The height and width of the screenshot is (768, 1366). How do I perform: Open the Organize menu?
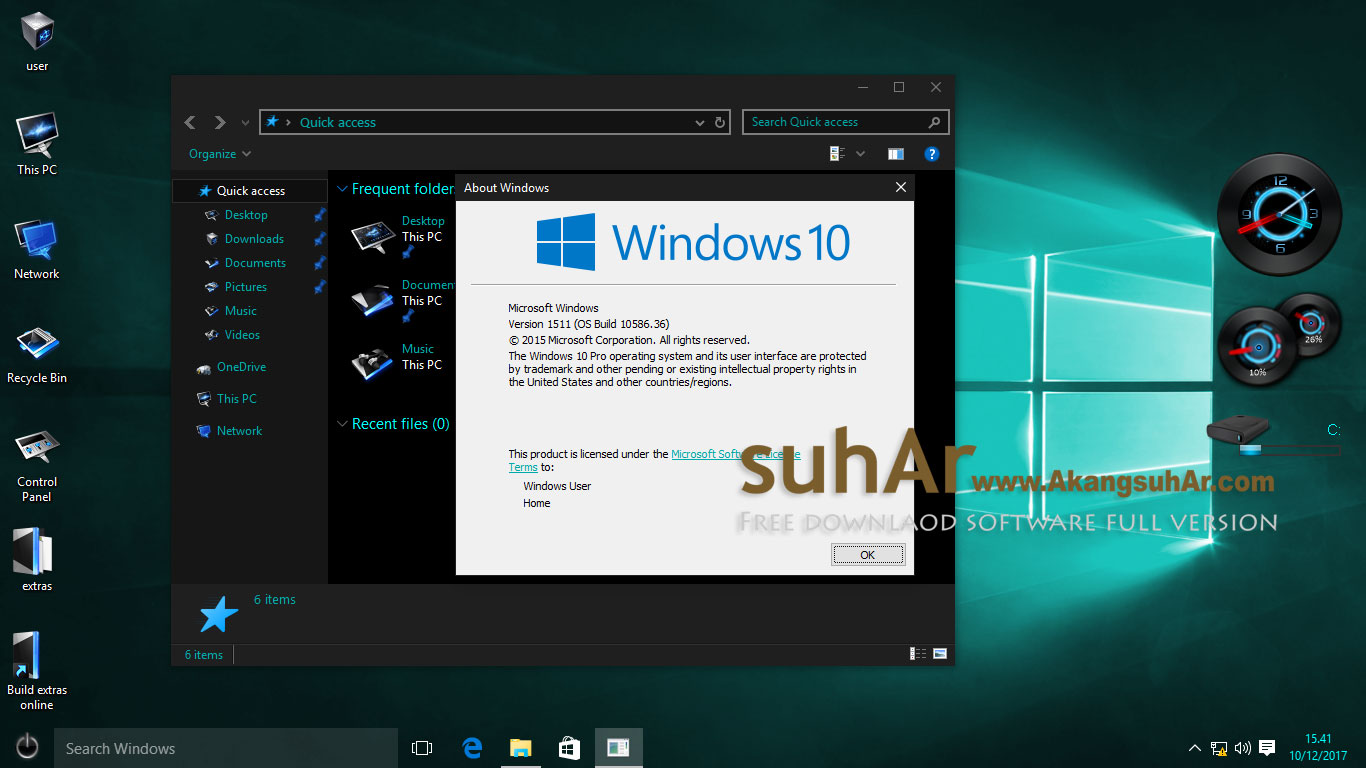coord(220,154)
